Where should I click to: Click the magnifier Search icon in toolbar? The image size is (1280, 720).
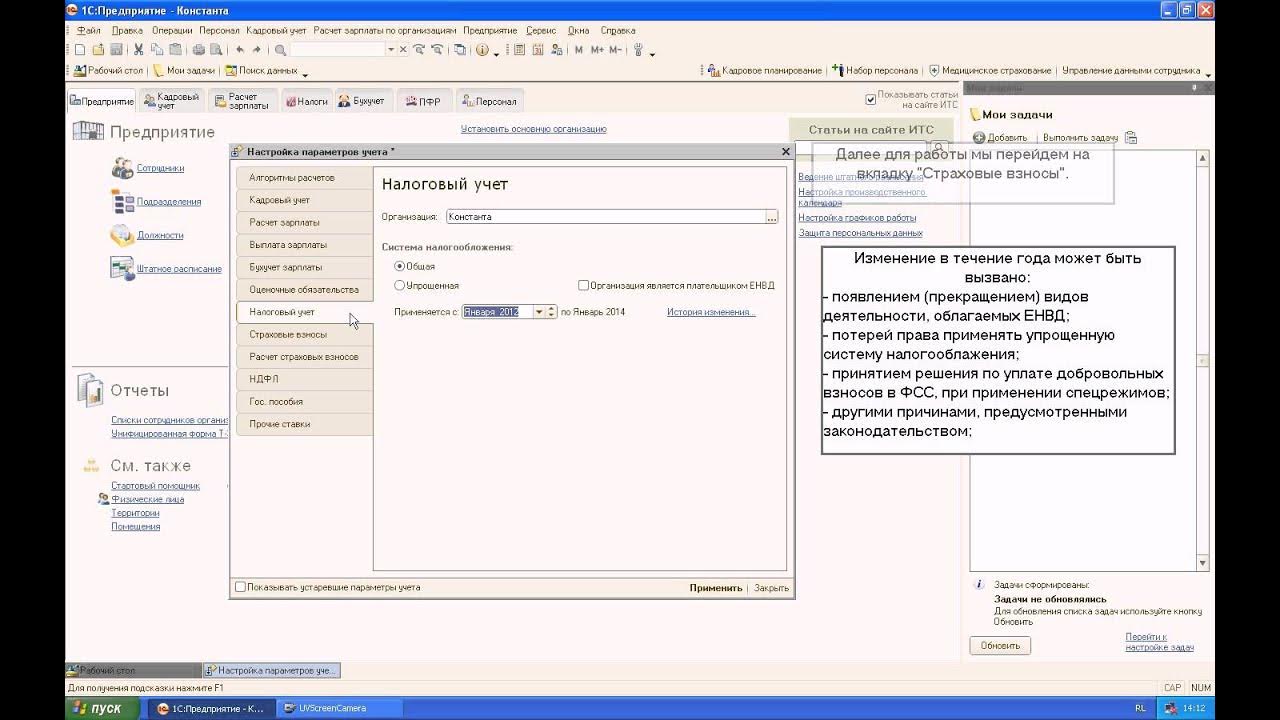click(280, 49)
